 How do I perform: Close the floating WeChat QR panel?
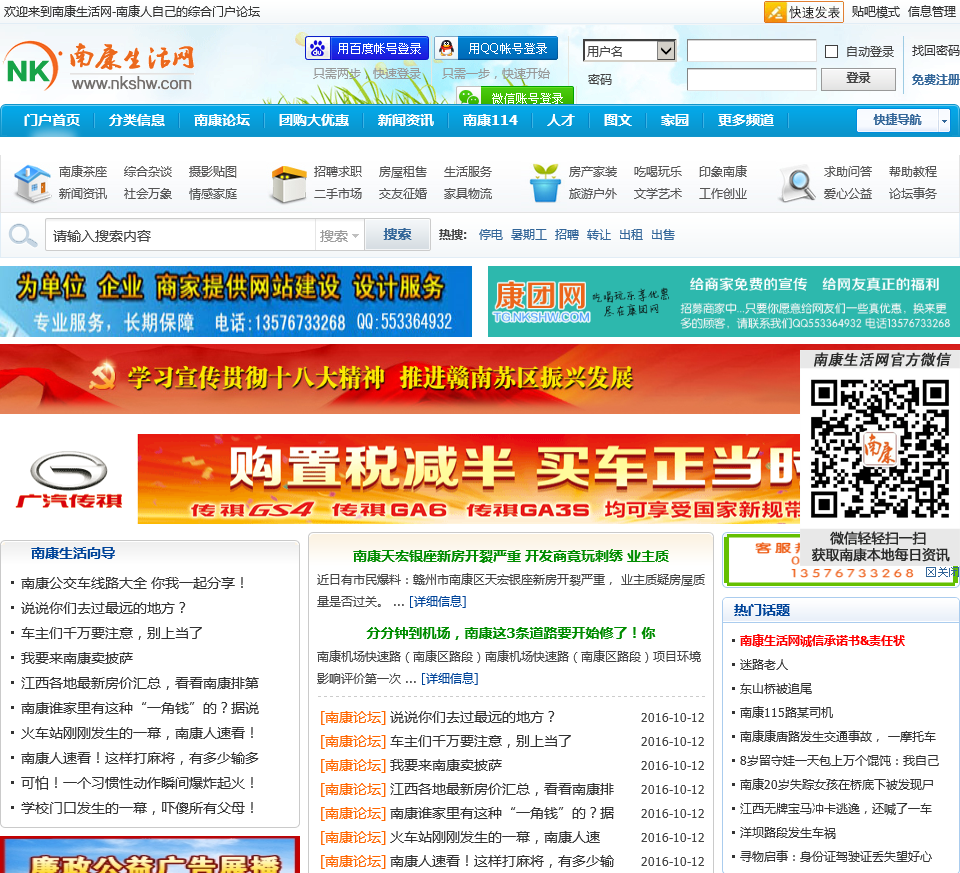(x=941, y=572)
